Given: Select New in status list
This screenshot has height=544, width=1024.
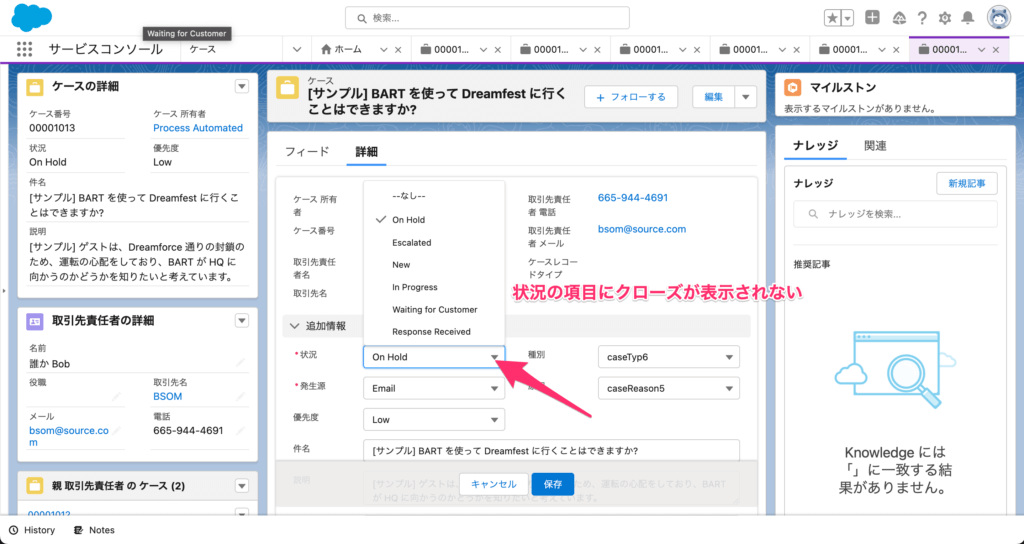Looking at the screenshot, I should [x=434, y=264].
